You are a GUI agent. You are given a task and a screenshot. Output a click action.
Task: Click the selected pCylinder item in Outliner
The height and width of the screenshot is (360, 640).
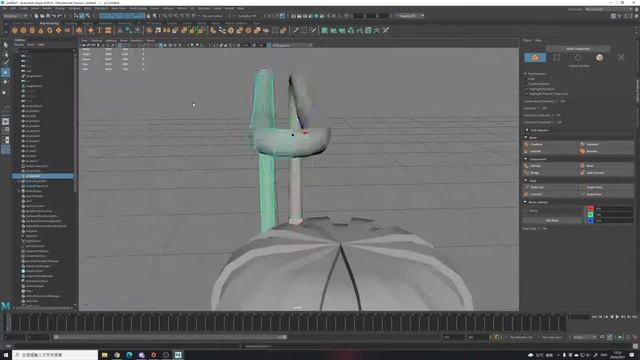click(43, 176)
